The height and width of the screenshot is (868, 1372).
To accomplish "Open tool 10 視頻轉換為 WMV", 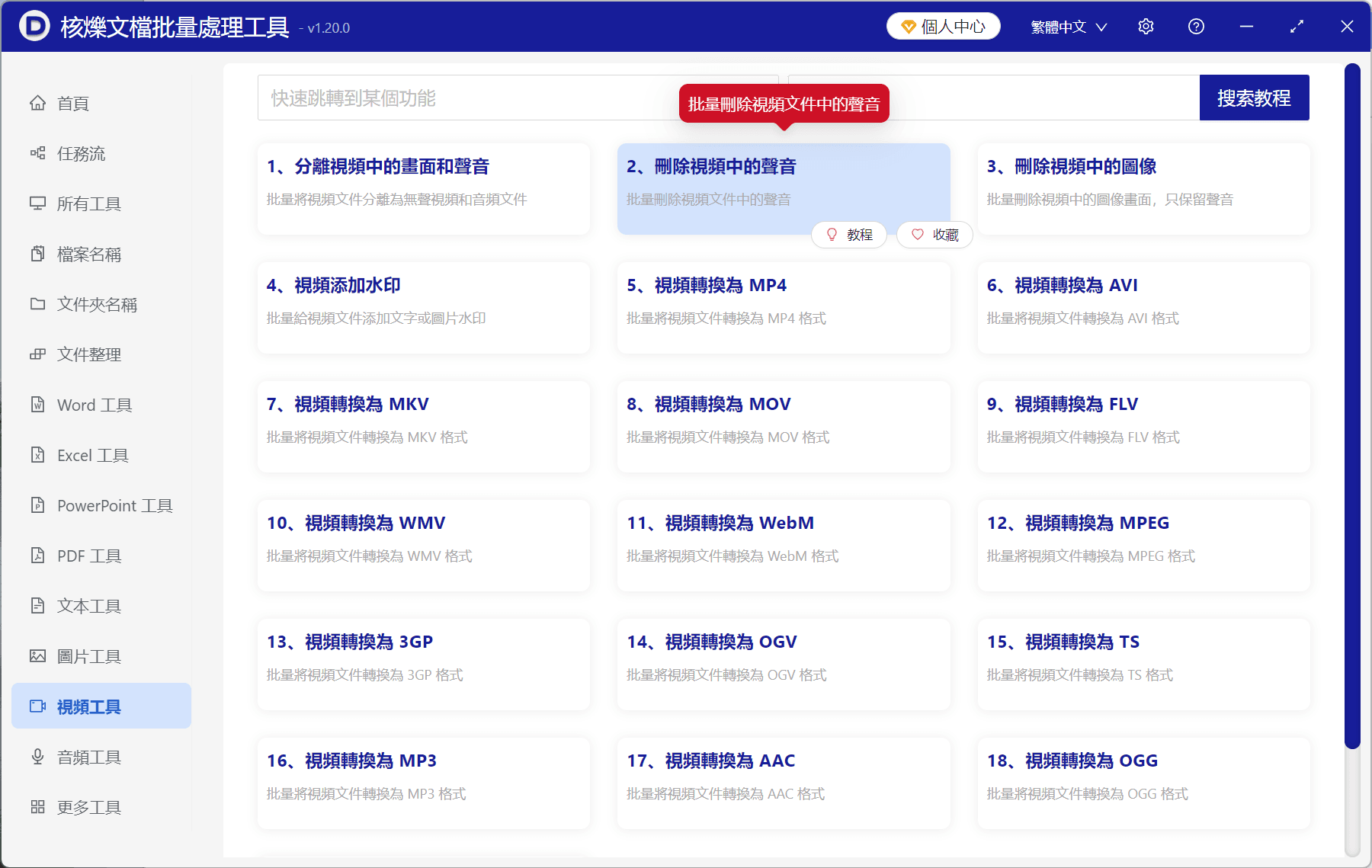I will click(424, 546).
